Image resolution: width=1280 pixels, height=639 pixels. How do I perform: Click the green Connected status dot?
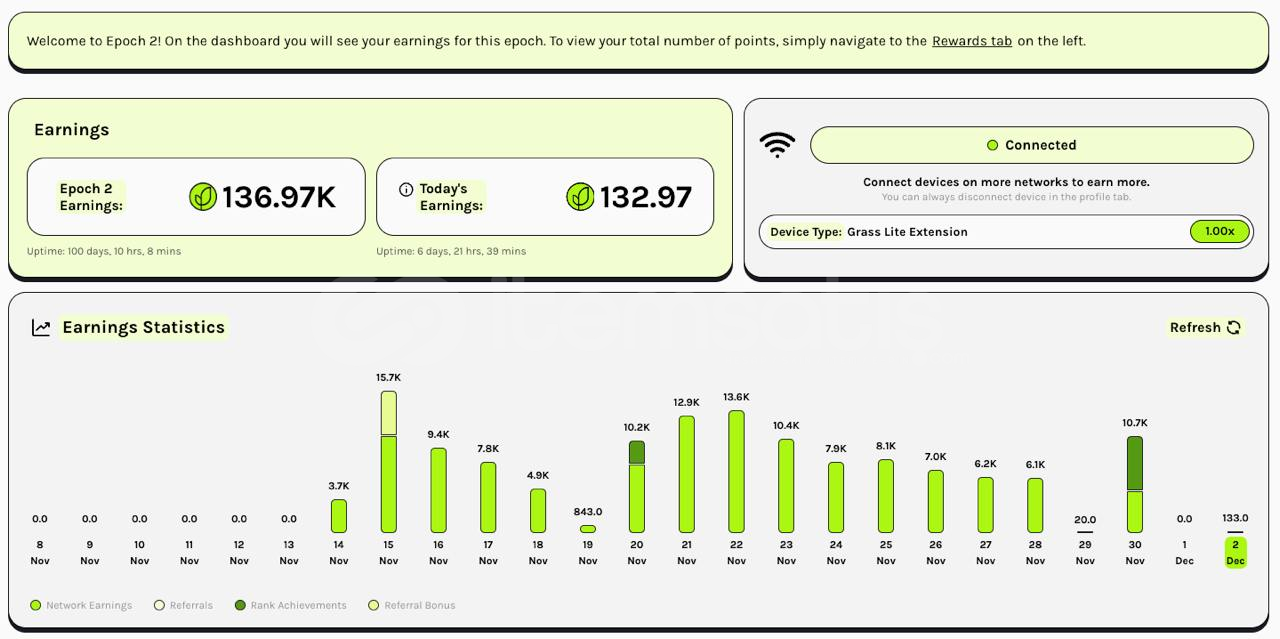coord(992,145)
